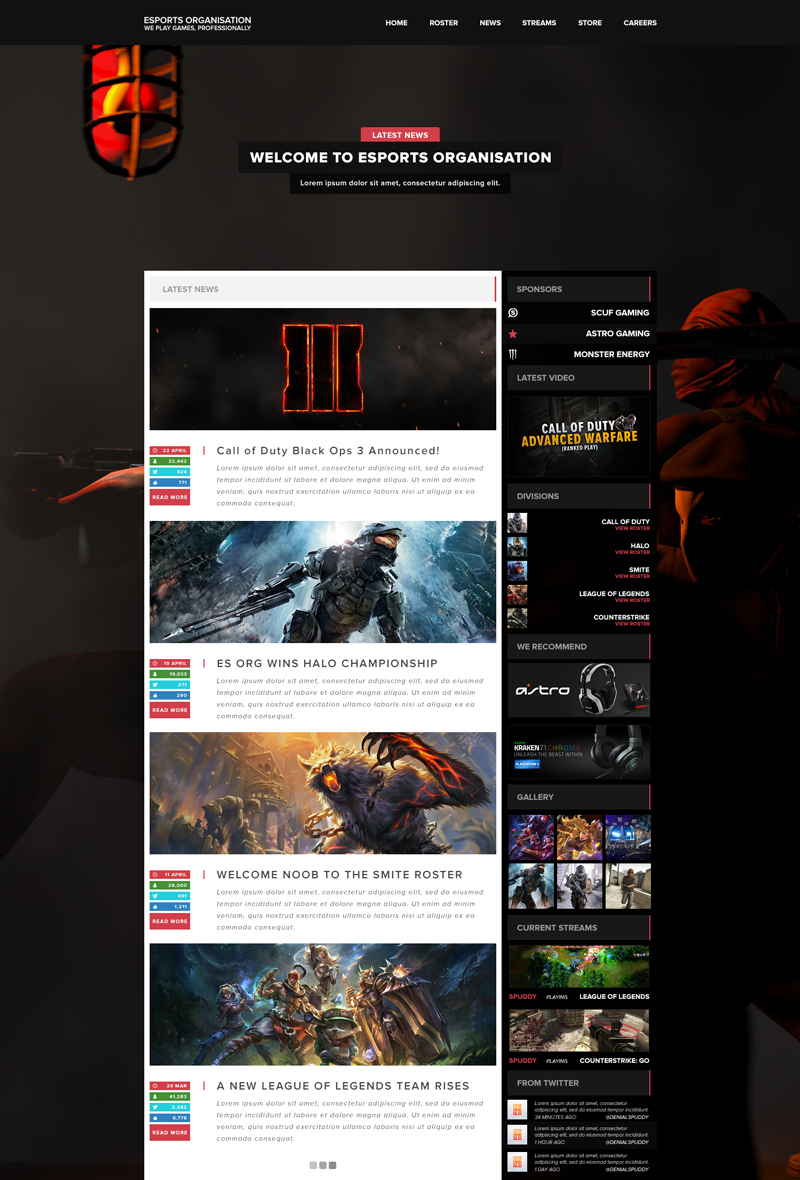Screen dimensions: 800x1180
Task: Click View Roster under Counterstrike
Action: tap(632, 624)
